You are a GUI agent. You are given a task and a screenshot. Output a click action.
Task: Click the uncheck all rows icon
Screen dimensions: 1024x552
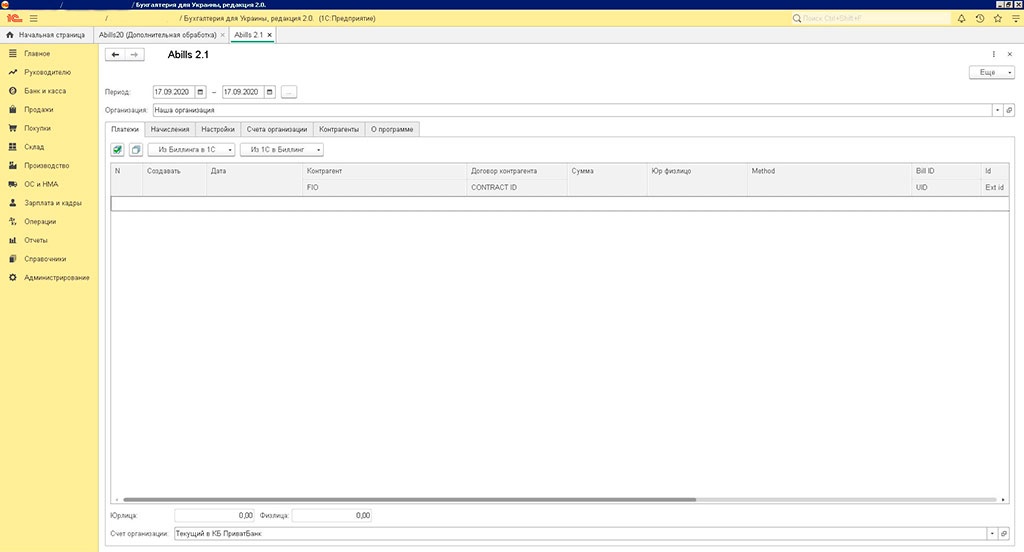[136, 150]
